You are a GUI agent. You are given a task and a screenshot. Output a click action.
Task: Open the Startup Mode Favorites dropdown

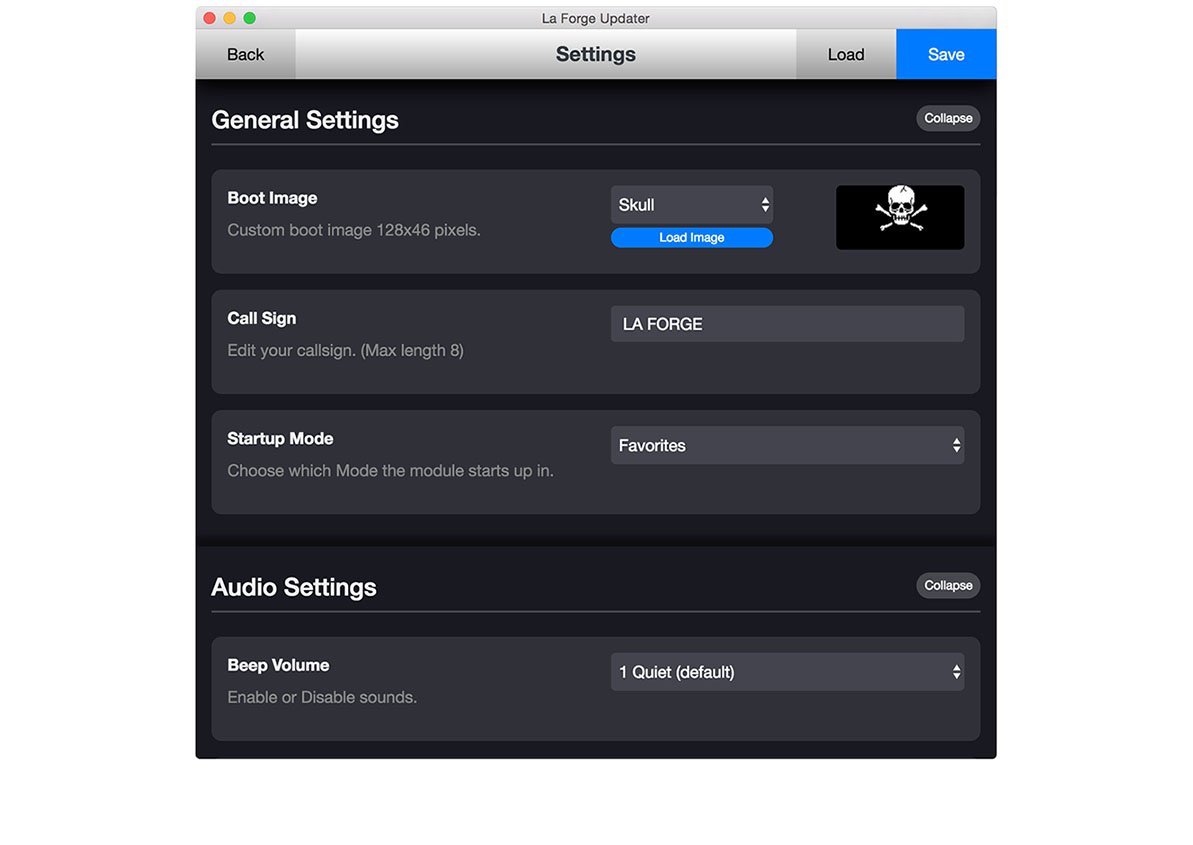(787, 445)
